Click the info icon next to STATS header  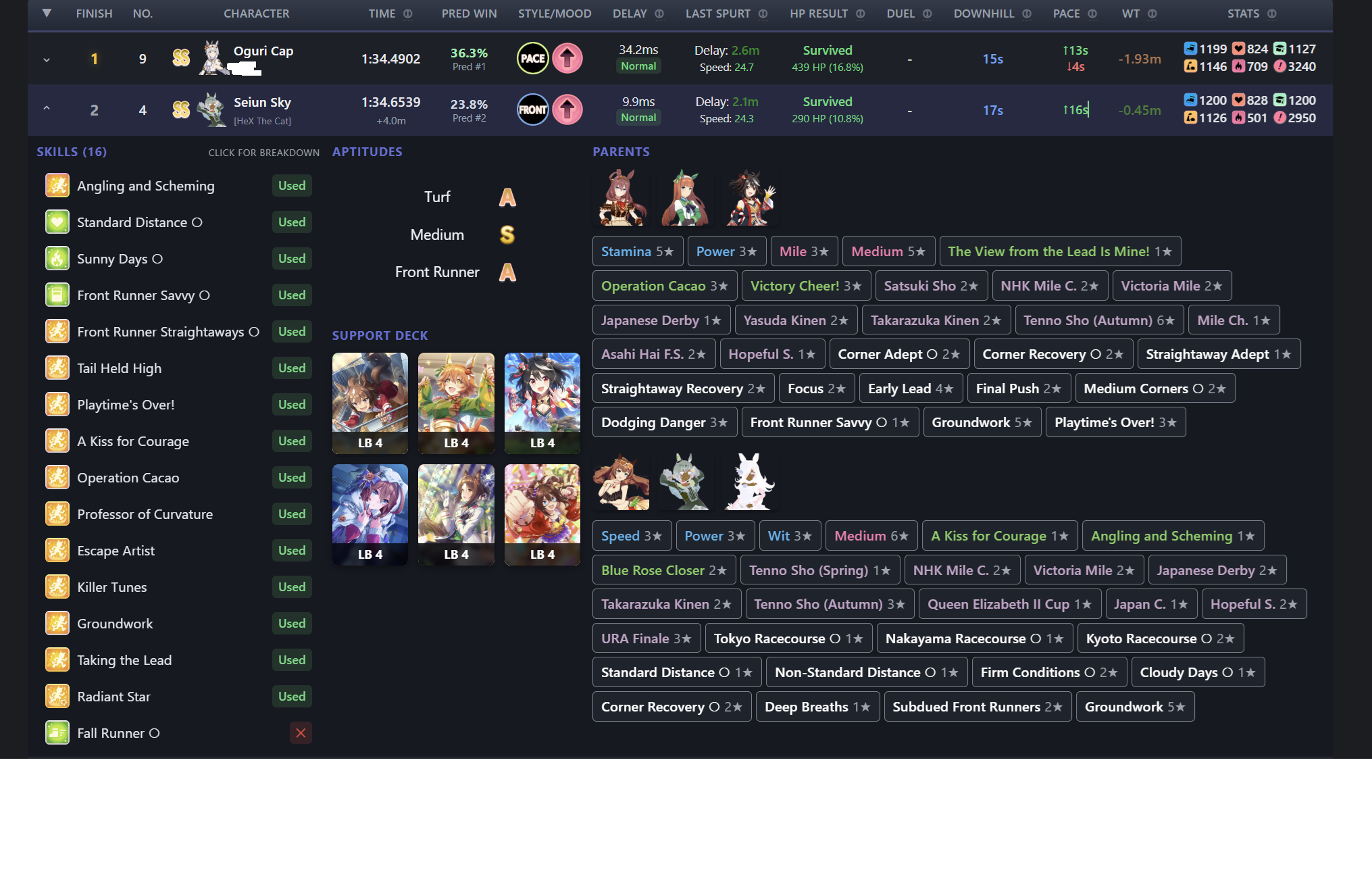(x=1272, y=14)
